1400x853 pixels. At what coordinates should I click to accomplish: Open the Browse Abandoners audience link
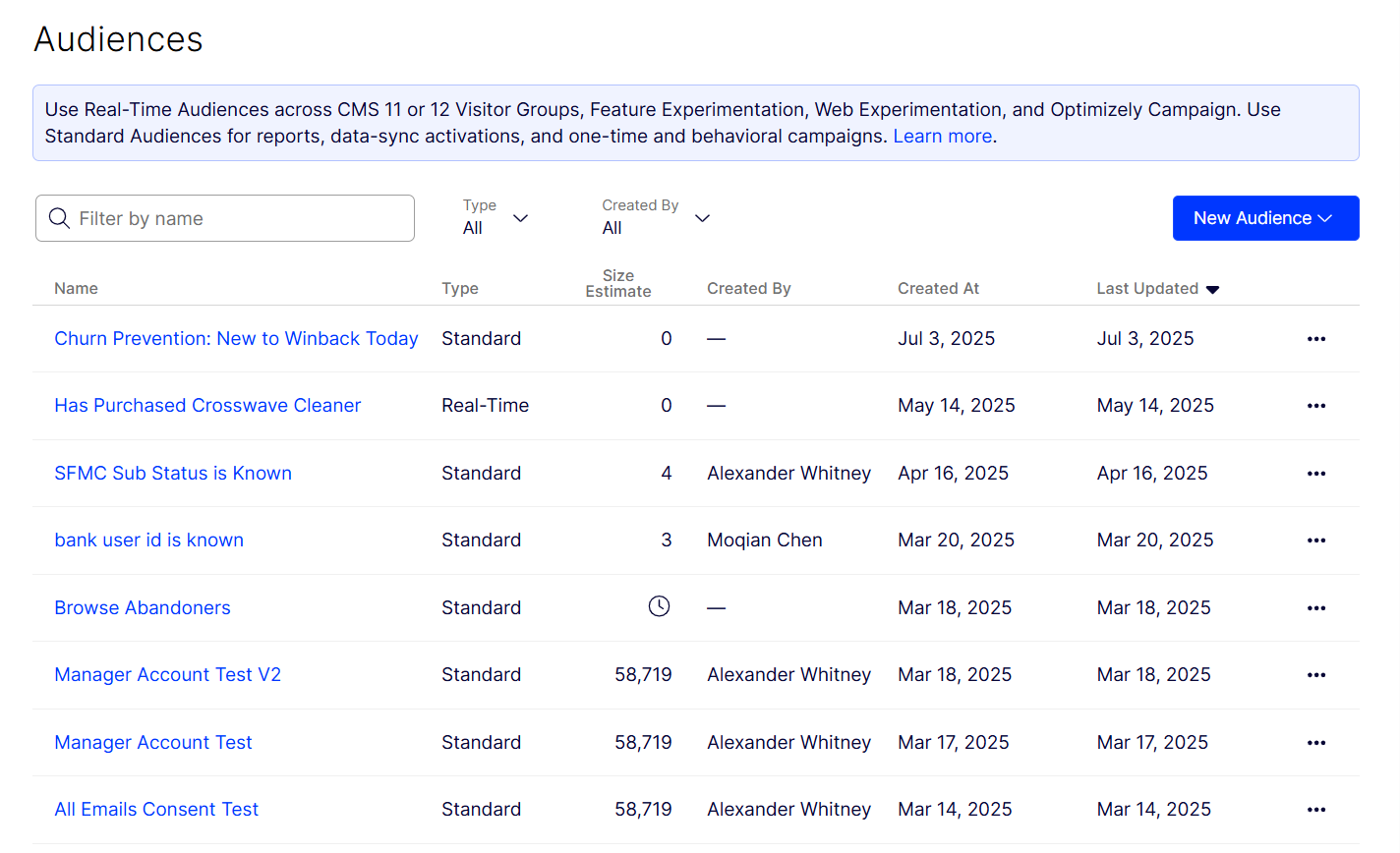[143, 608]
